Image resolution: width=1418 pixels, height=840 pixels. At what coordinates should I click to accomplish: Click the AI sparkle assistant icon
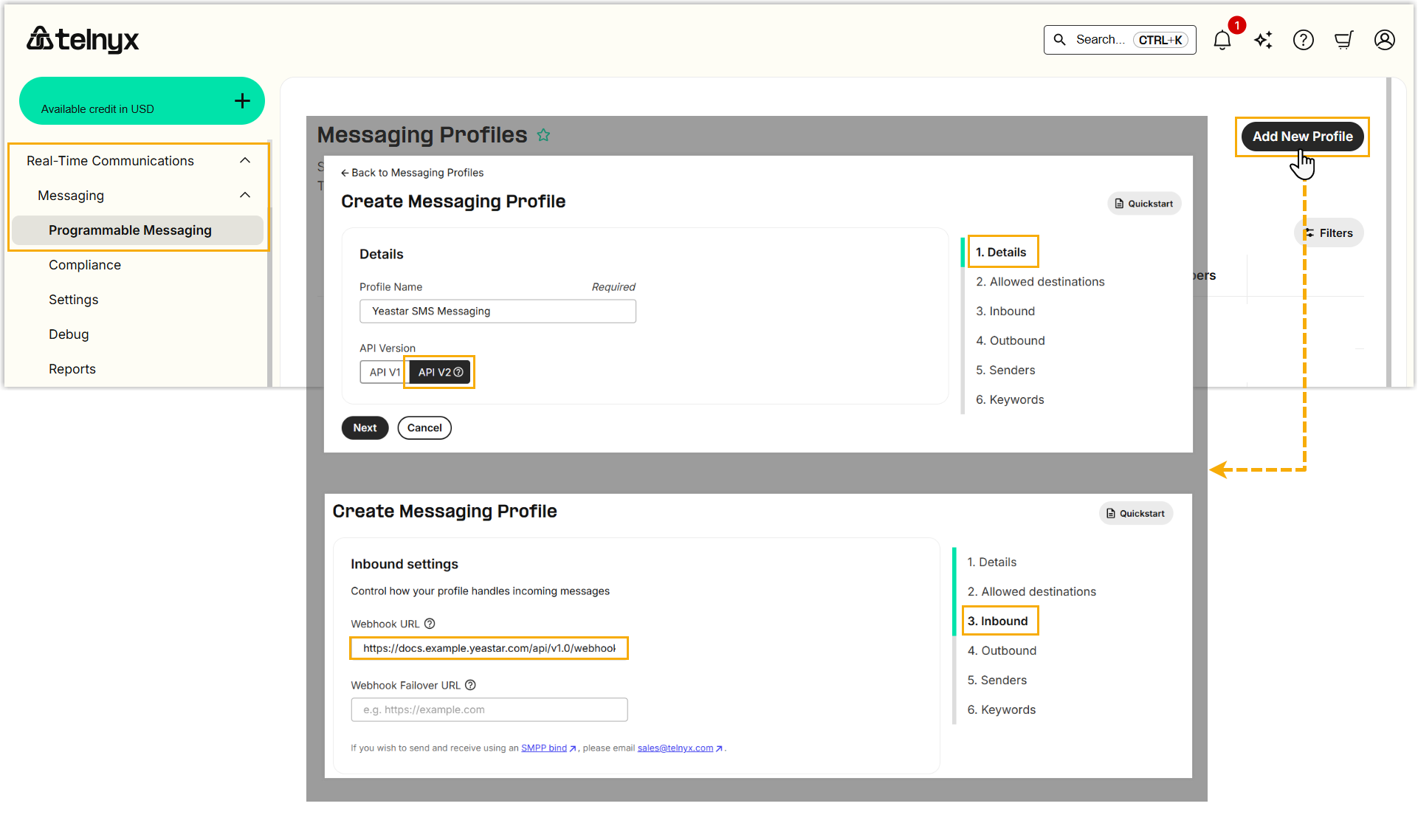(1263, 40)
